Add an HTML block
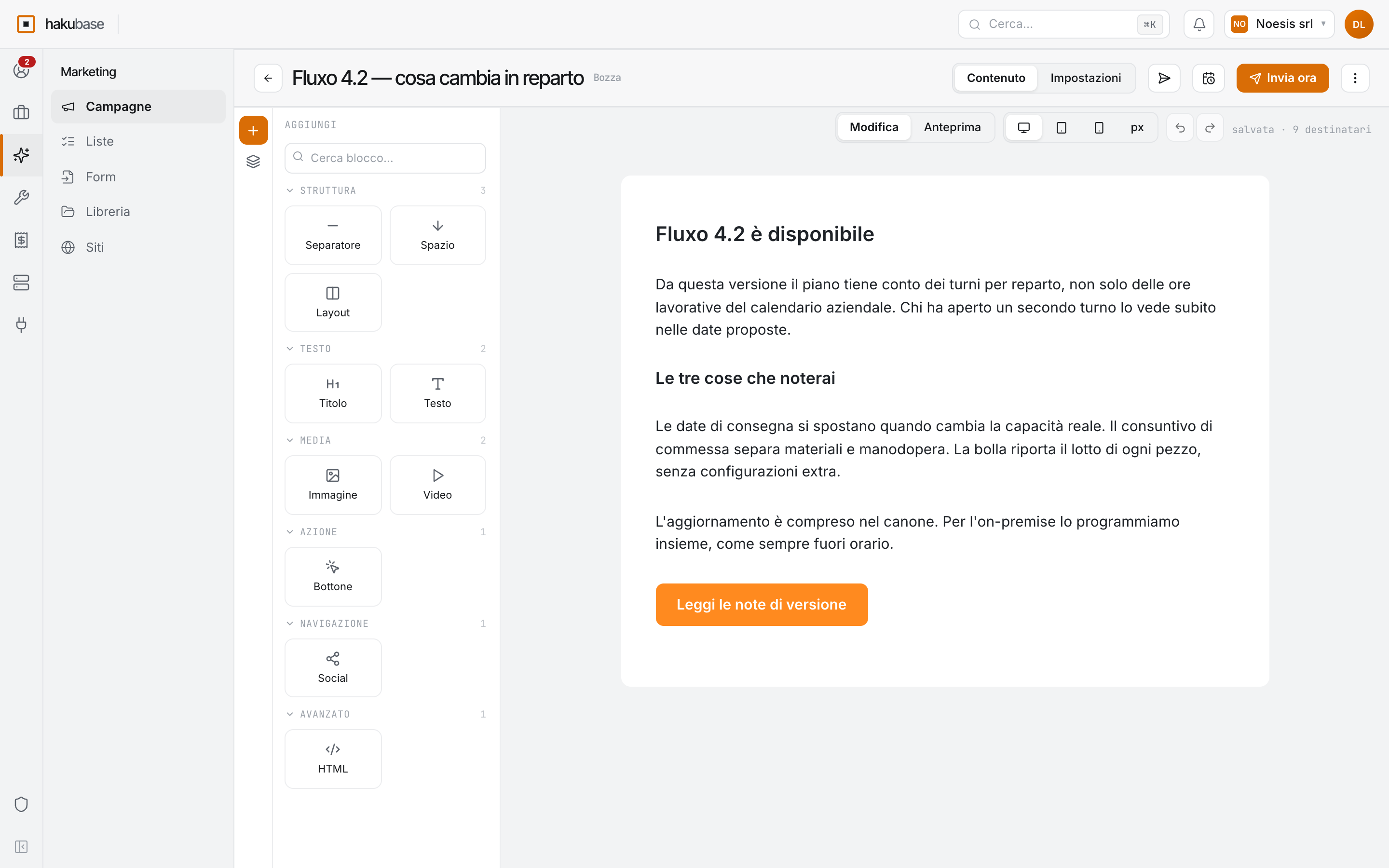 click(333, 759)
